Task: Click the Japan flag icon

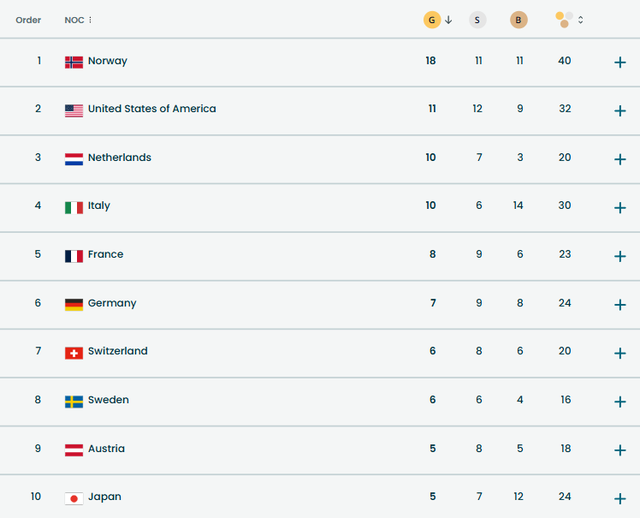Action: pos(74,498)
